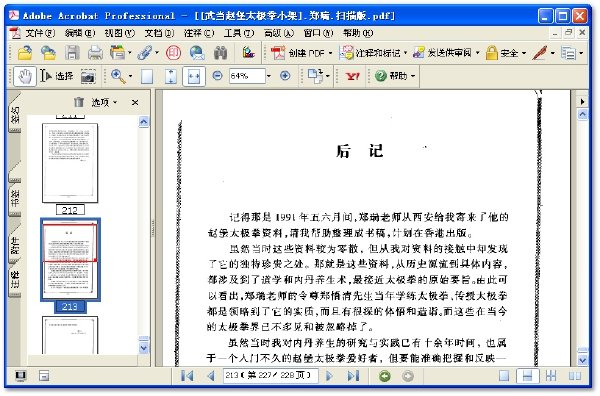Go to previous page button

click(210, 376)
